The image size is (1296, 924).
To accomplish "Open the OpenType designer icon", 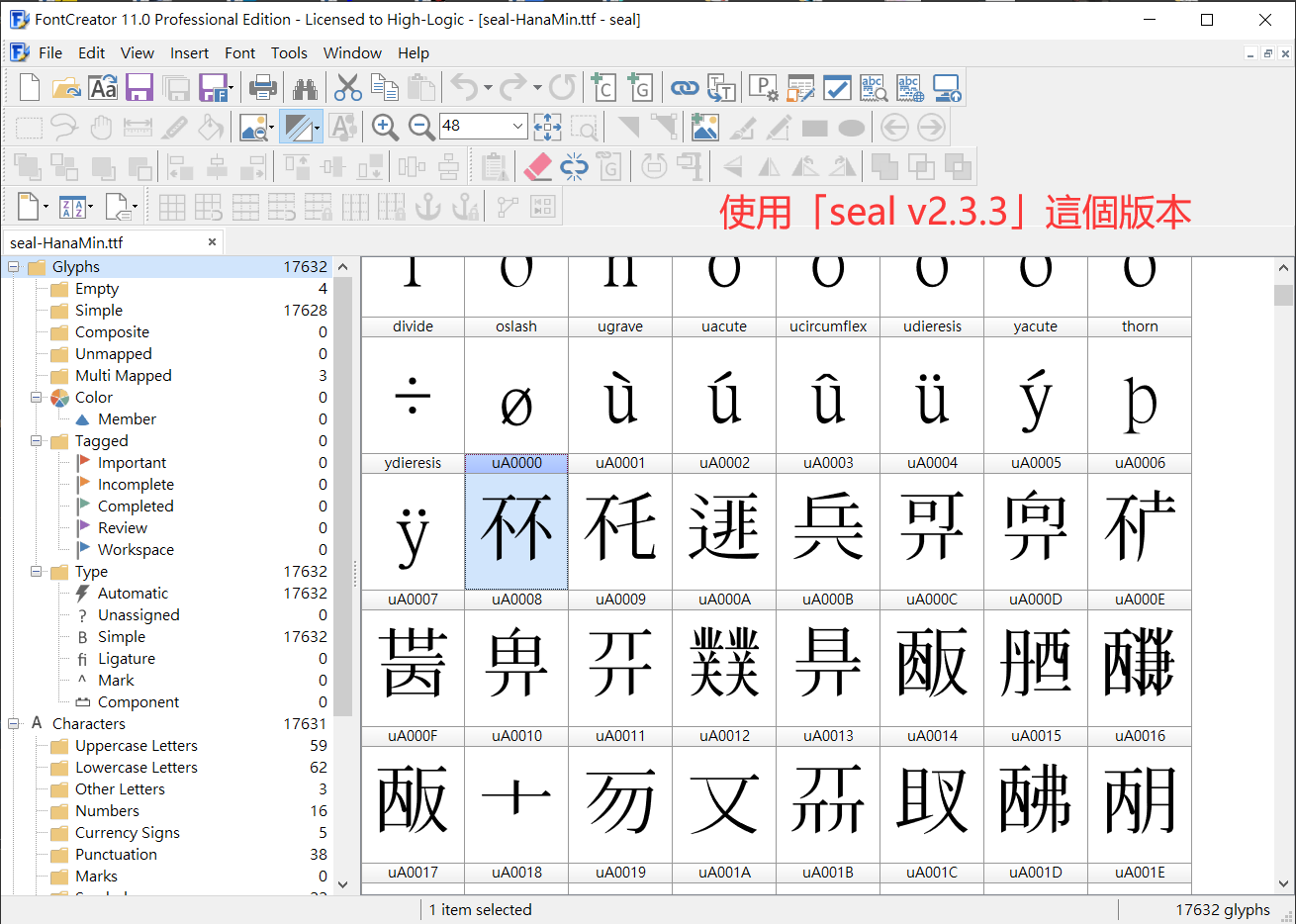I will click(800, 88).
